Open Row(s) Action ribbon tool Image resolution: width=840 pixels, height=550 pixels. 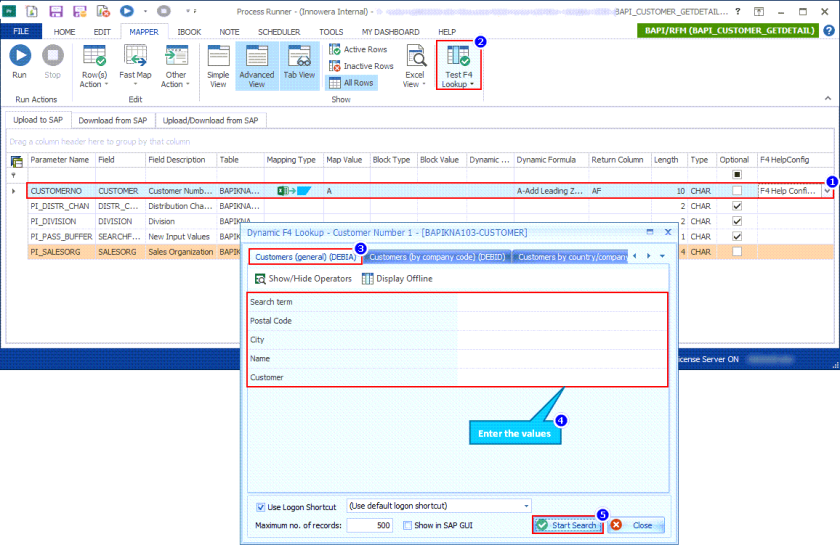[94, 66]
